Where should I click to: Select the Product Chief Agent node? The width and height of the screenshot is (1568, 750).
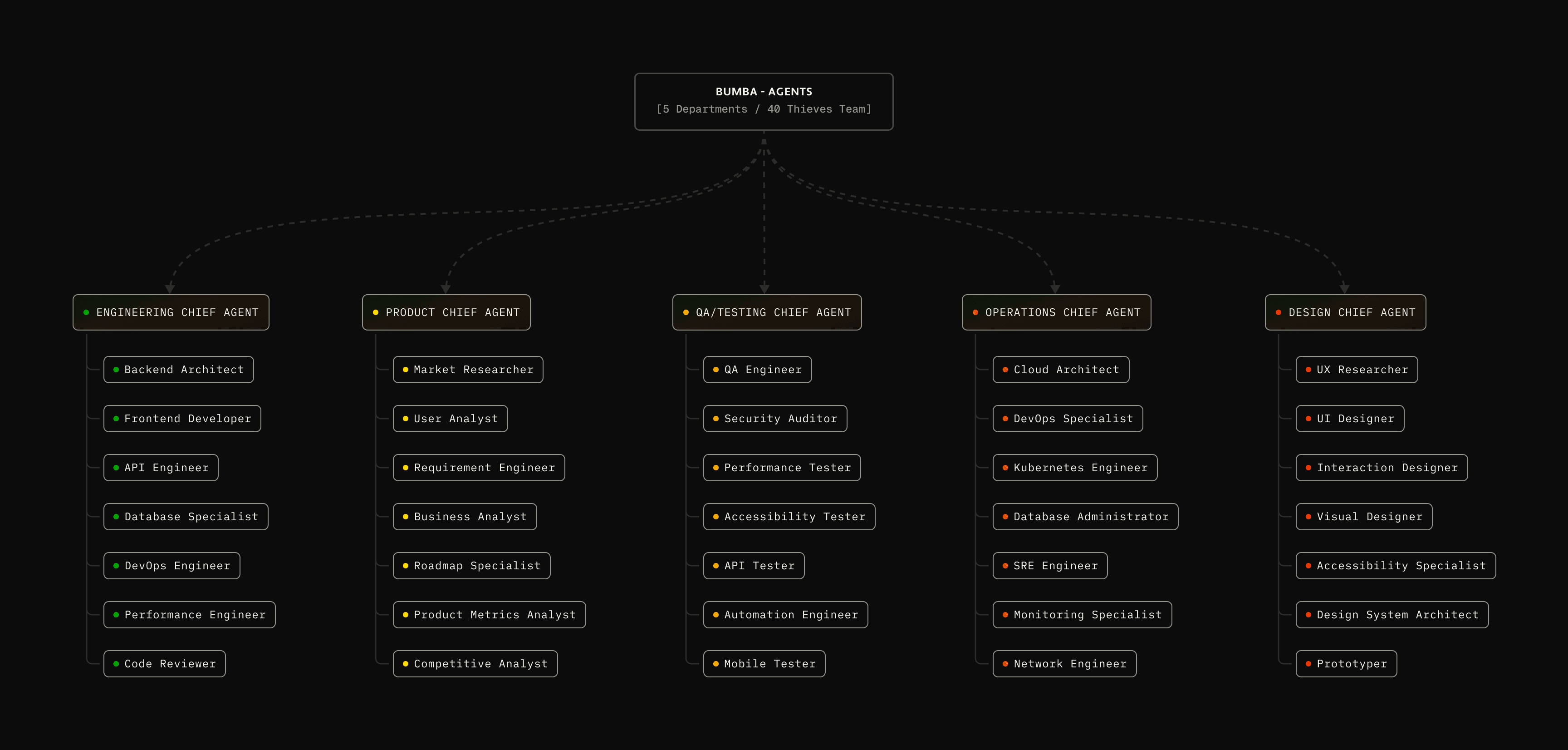click(446, 312)
